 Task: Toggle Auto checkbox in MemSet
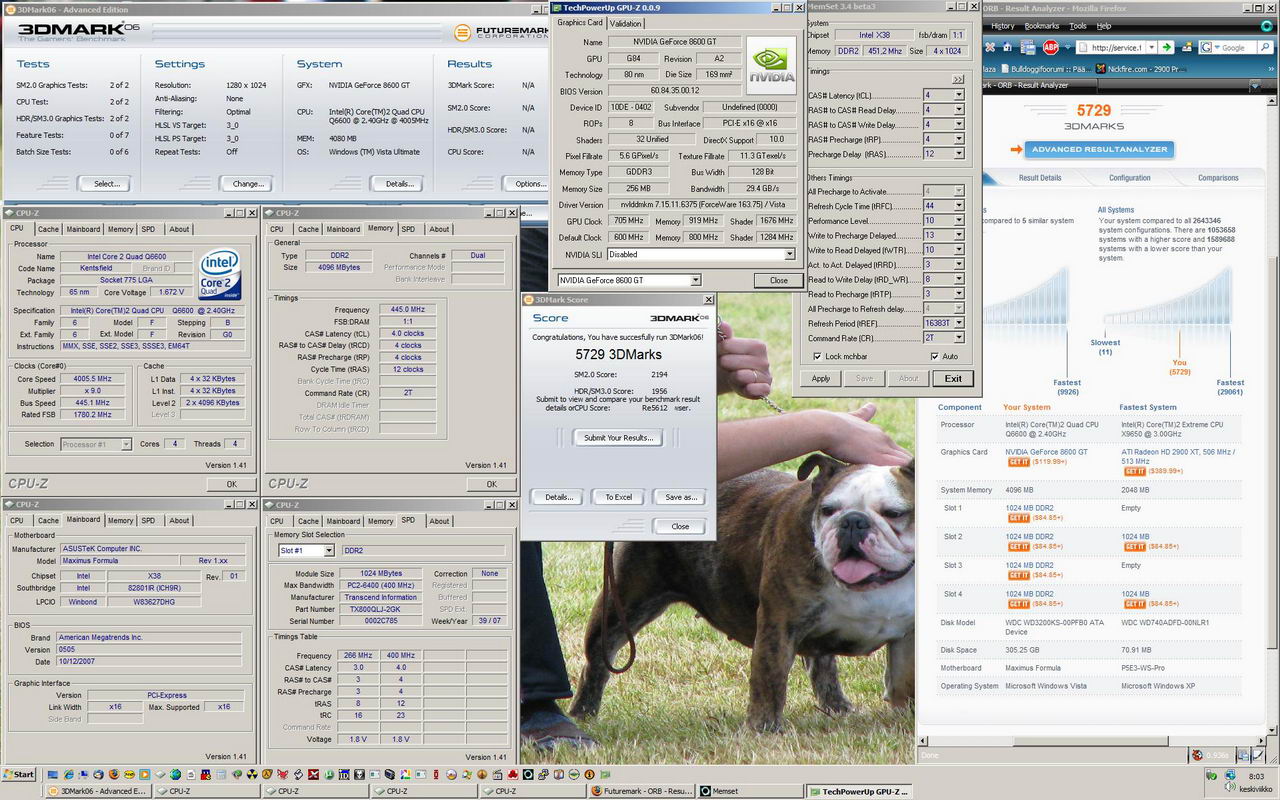coord(935,356)
